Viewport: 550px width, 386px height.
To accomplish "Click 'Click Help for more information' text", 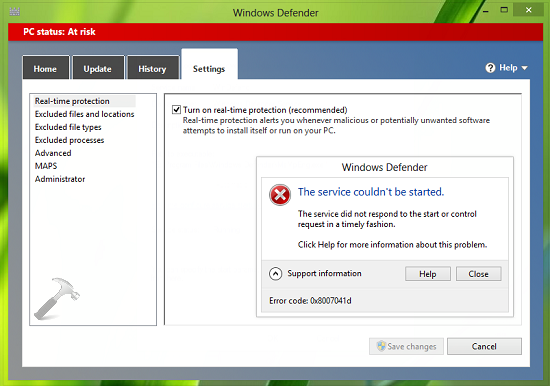I will coord(393,245).
